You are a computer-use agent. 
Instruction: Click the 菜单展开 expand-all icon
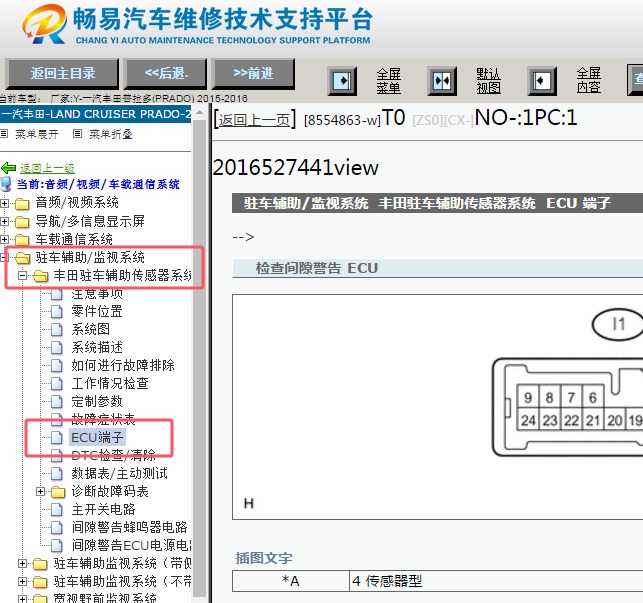click(4, 134)
